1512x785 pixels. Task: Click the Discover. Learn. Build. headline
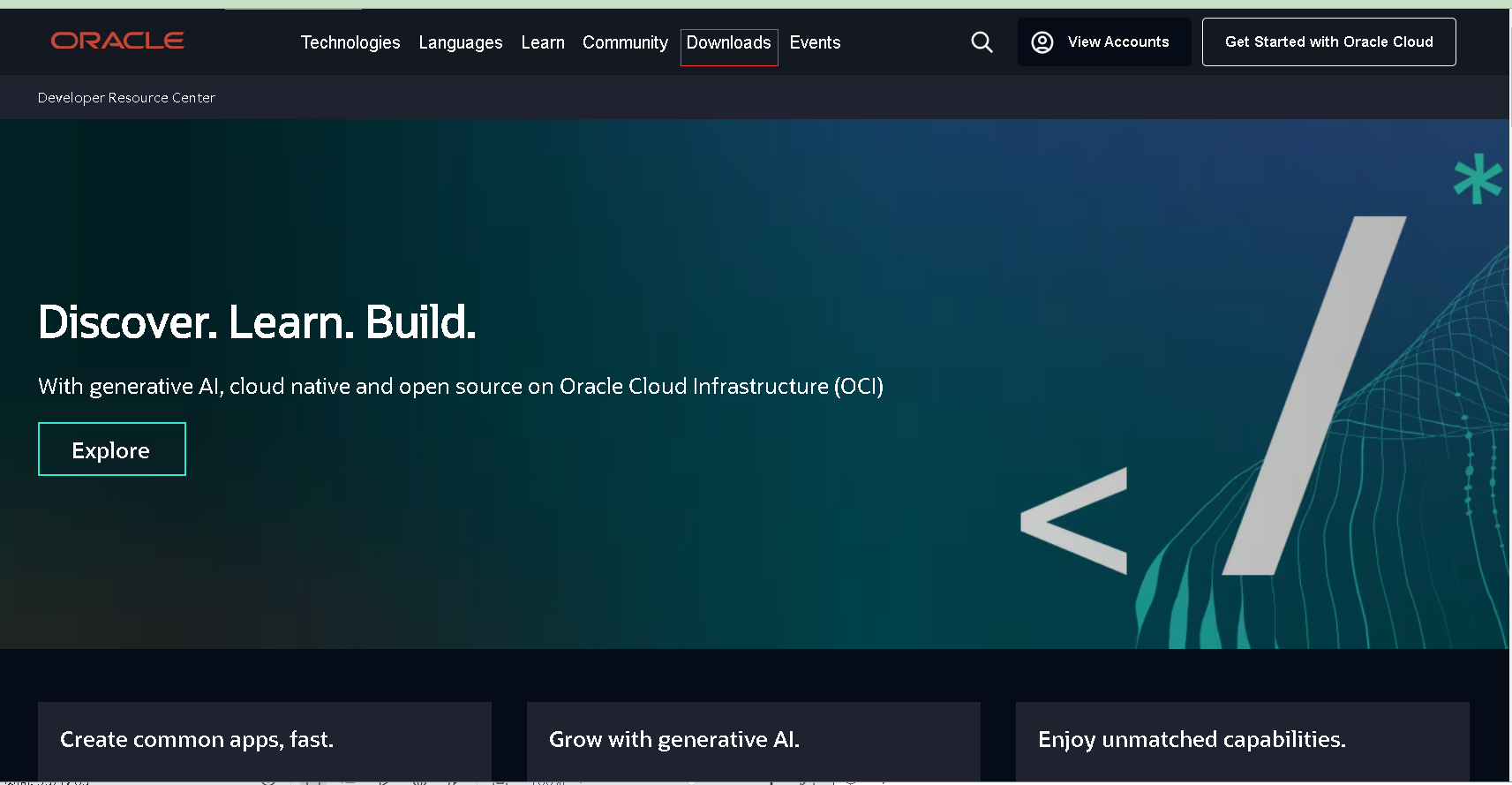[257, 322]
